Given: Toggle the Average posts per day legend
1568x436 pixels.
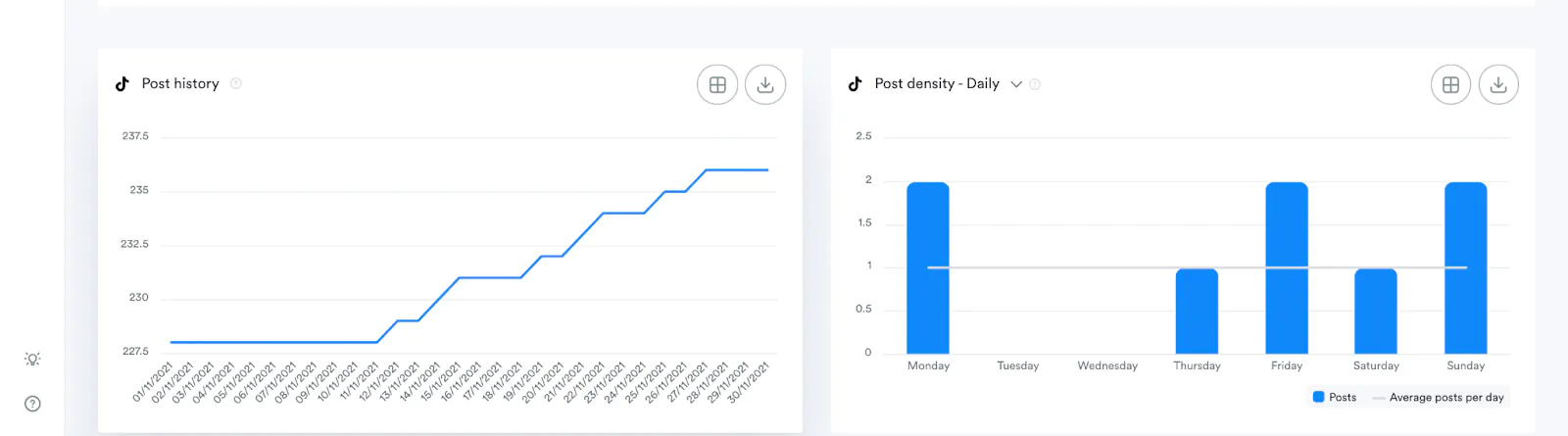Looking at the screenshot, I should click(1438, 397).
